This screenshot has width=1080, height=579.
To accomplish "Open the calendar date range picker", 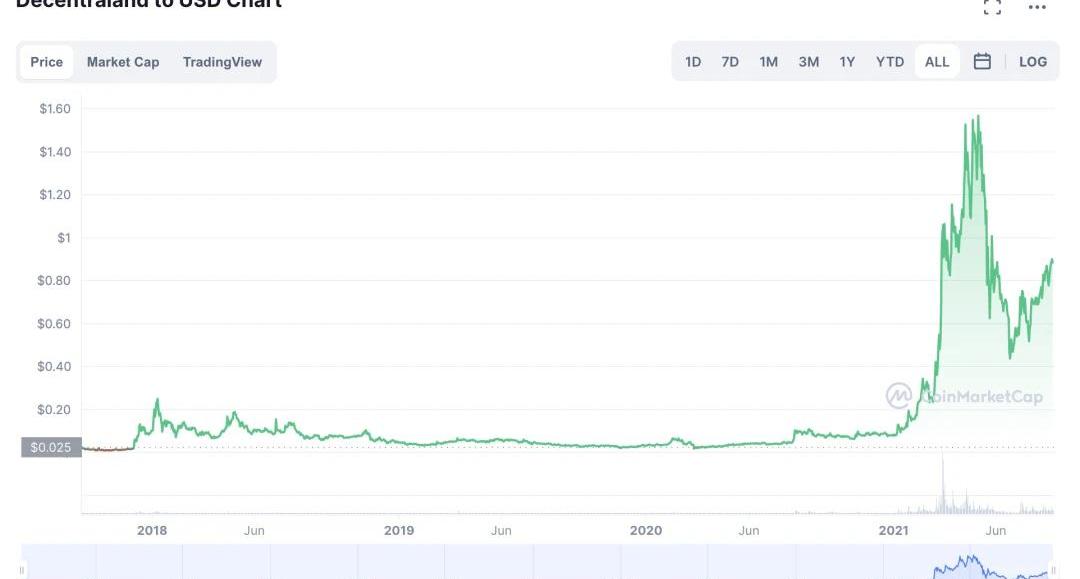I will coord(982,62).
